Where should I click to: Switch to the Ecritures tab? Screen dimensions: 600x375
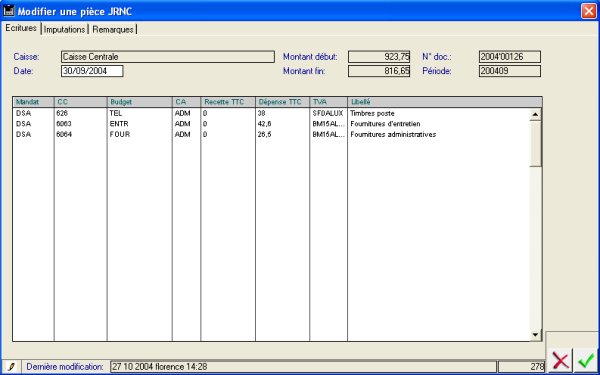point(21,28)
